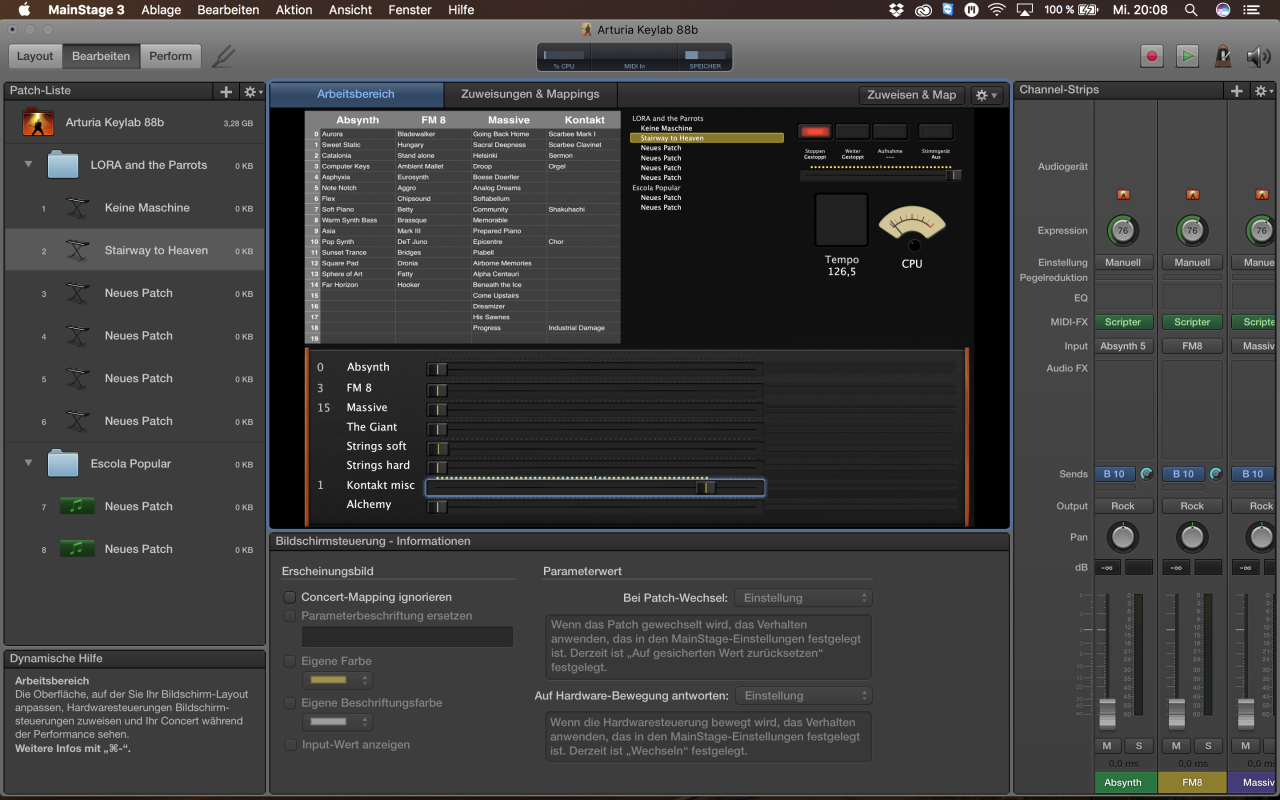Switch to Arbeitsbereich tab
1280x800 pixels.
pos(356,94)
